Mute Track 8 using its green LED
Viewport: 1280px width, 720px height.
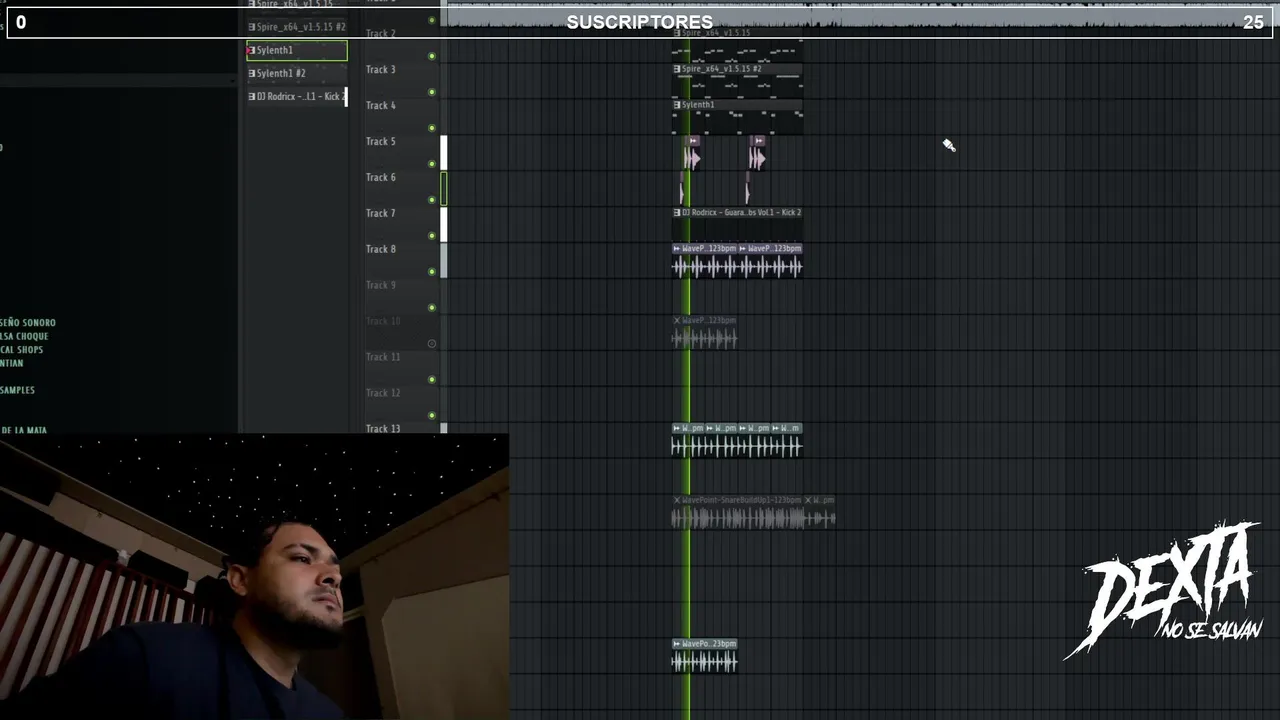coord(432,272)
